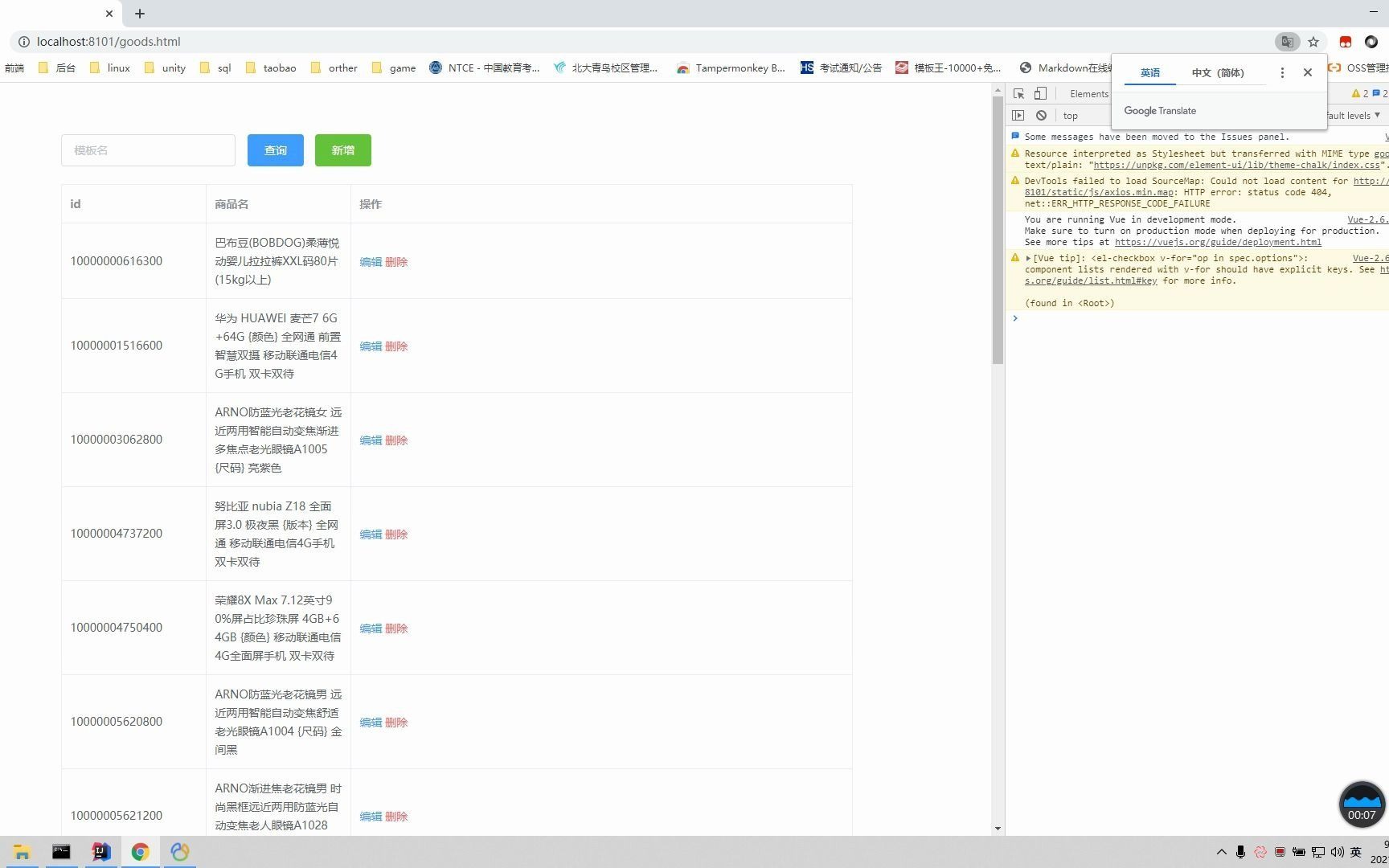Image resolution: width=1389 pixels, height=868 pixels.
Task: Open the Google Translate icon in the address bar
Action: tap(1287, 42)
